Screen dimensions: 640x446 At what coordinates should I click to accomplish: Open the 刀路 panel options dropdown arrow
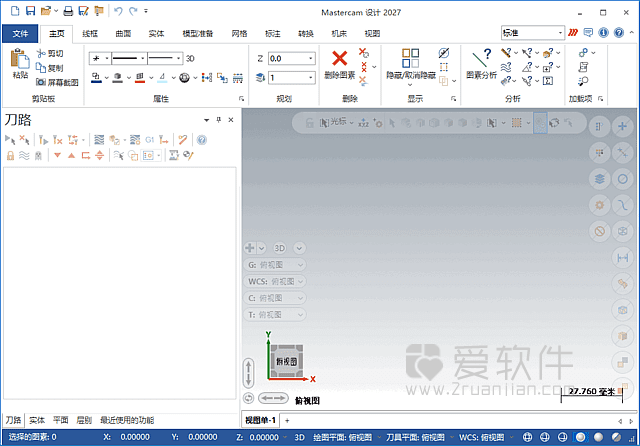pos(207,120)
